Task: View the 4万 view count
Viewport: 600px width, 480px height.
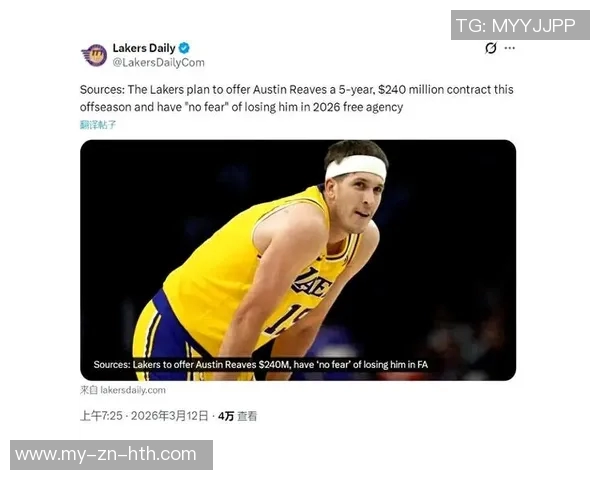Action: (x=226, y=416)
